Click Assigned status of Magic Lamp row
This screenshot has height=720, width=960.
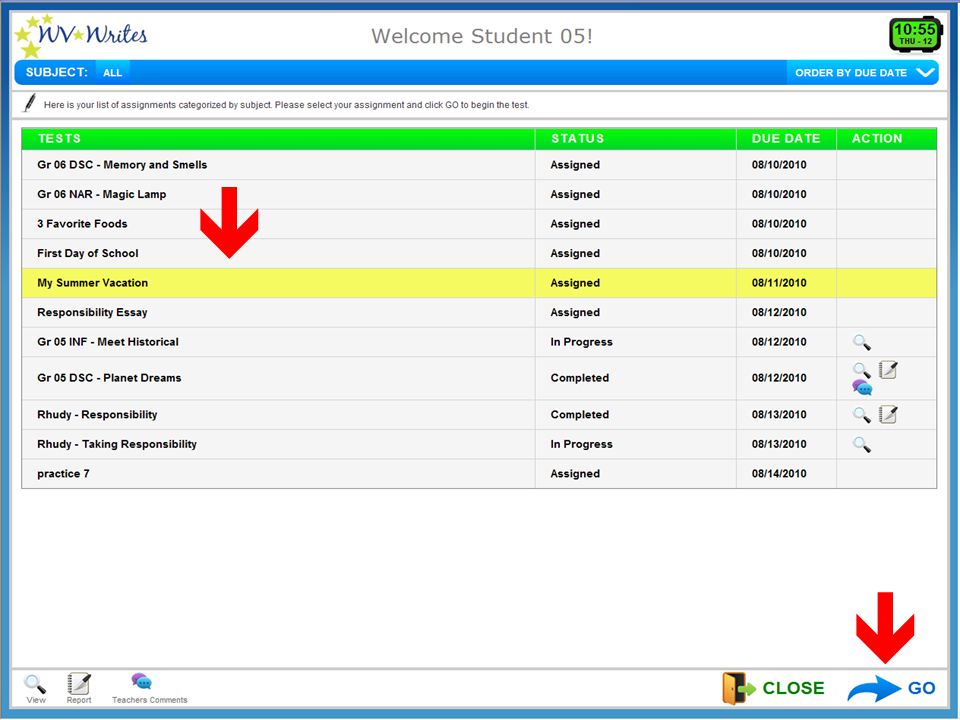click(x=575, y=194)
